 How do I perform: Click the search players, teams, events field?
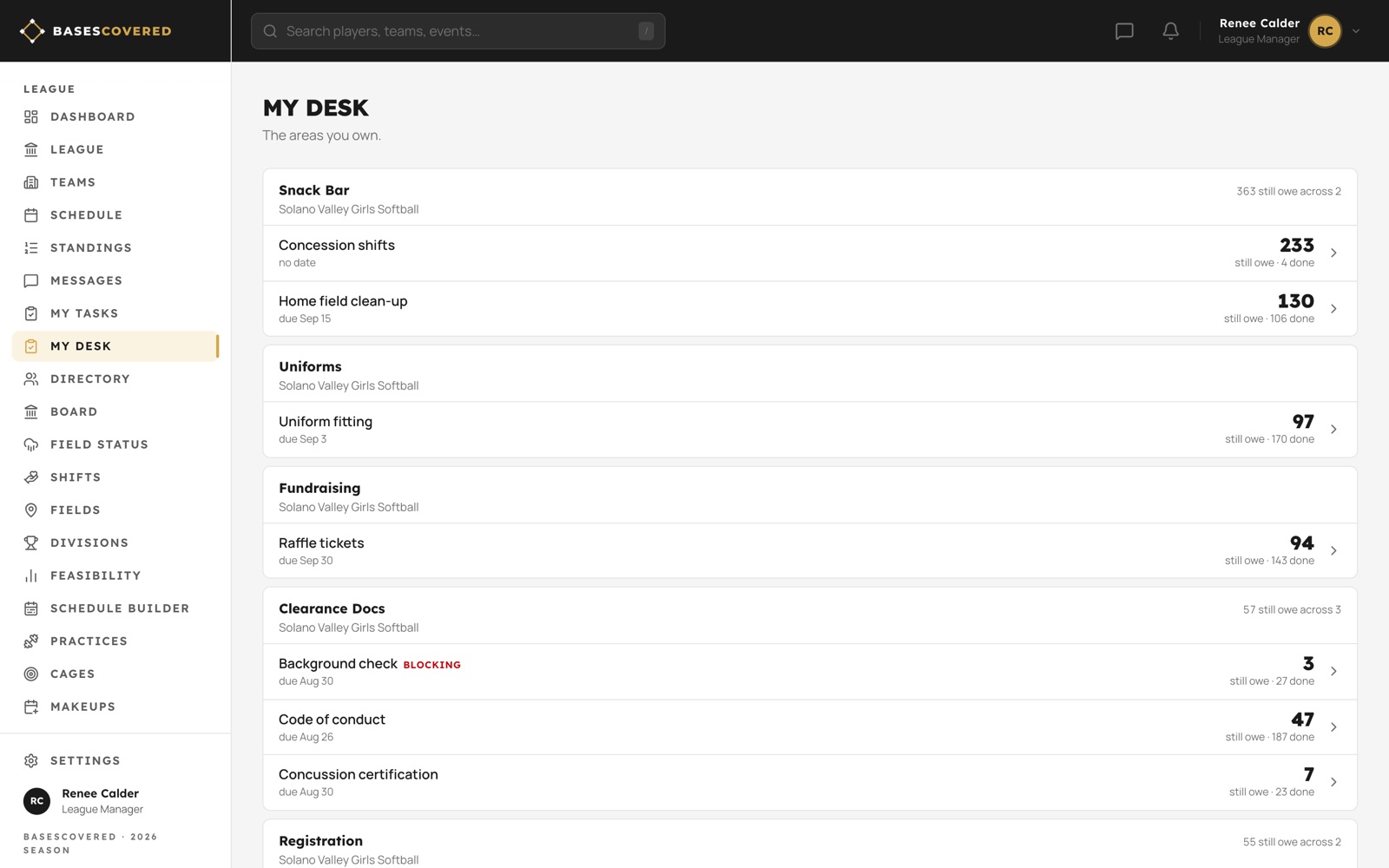click(x=458, y=31)
